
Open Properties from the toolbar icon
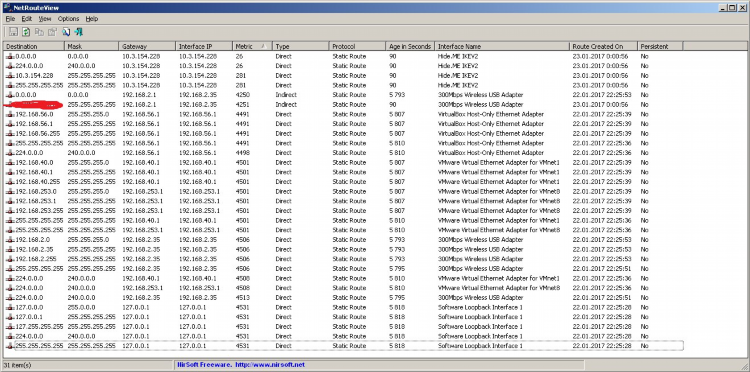(x=52, y=32)
